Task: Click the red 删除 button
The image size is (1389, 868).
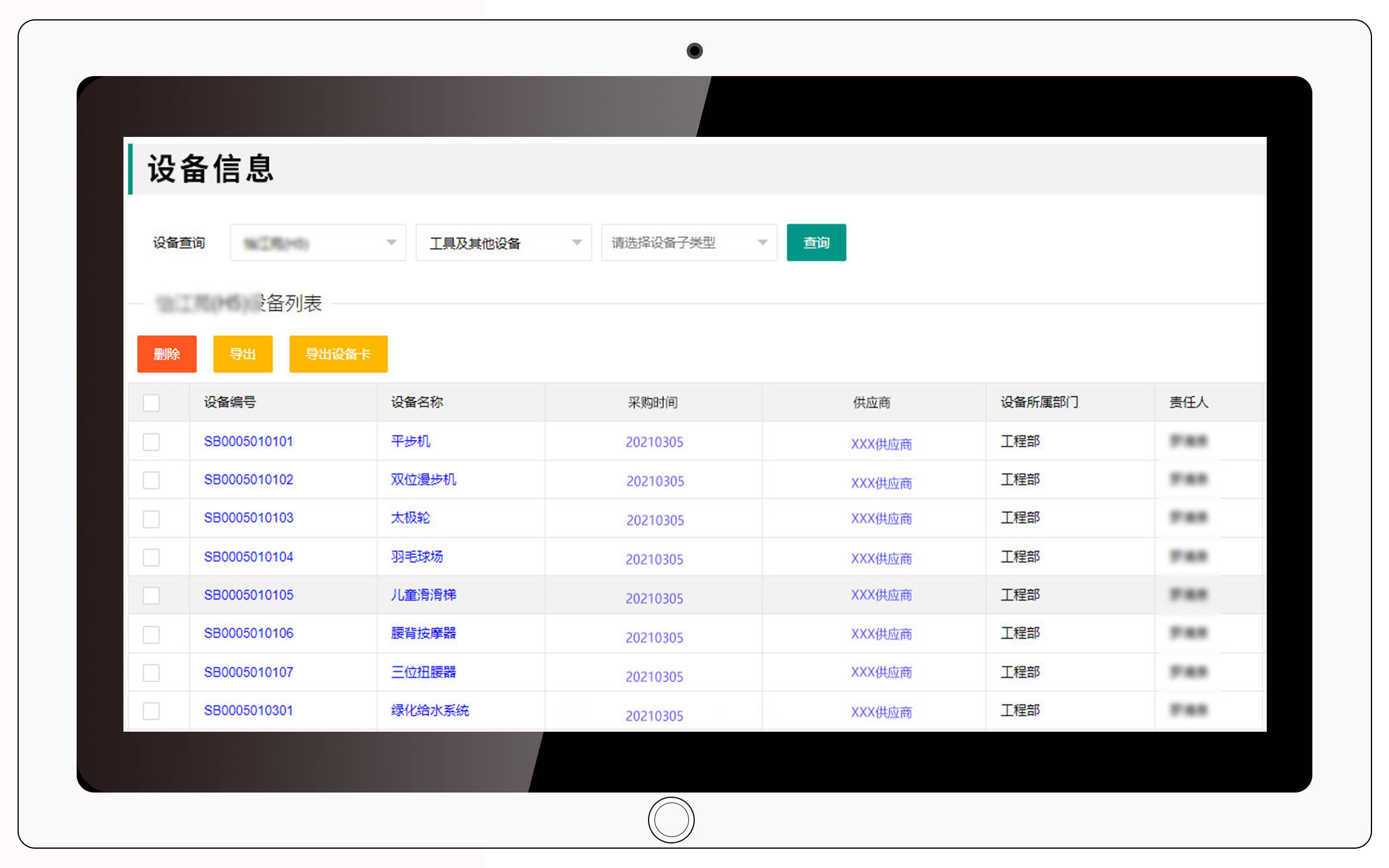Action: (167, 354)
